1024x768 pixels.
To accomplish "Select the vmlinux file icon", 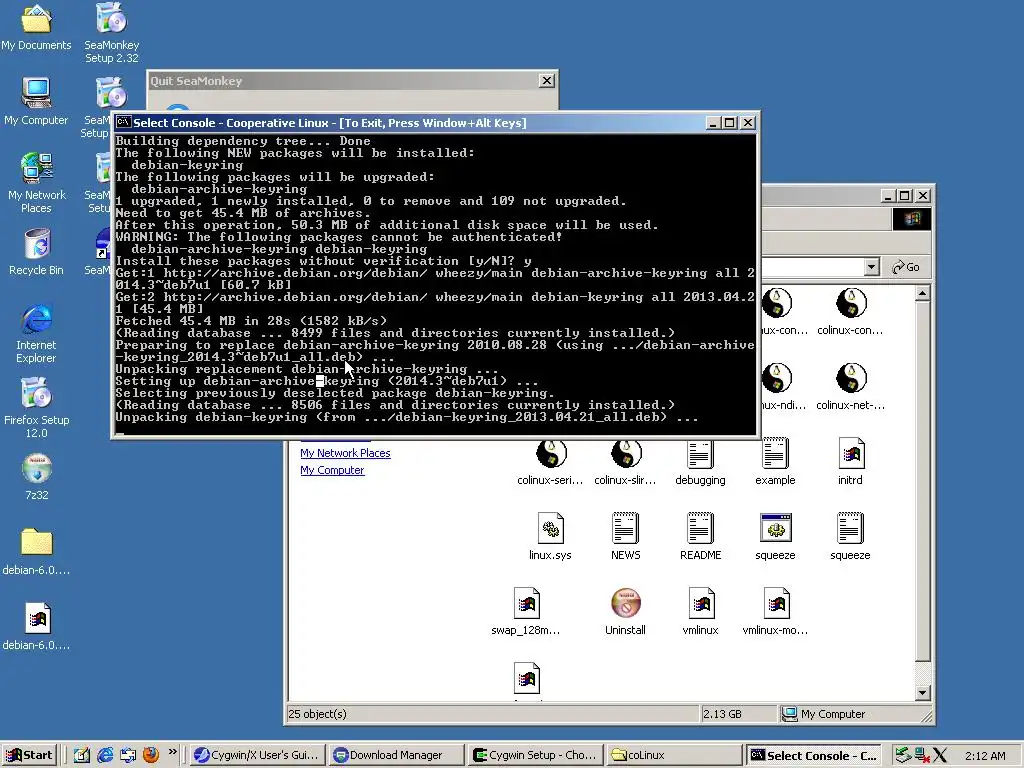I will (700, 613).
